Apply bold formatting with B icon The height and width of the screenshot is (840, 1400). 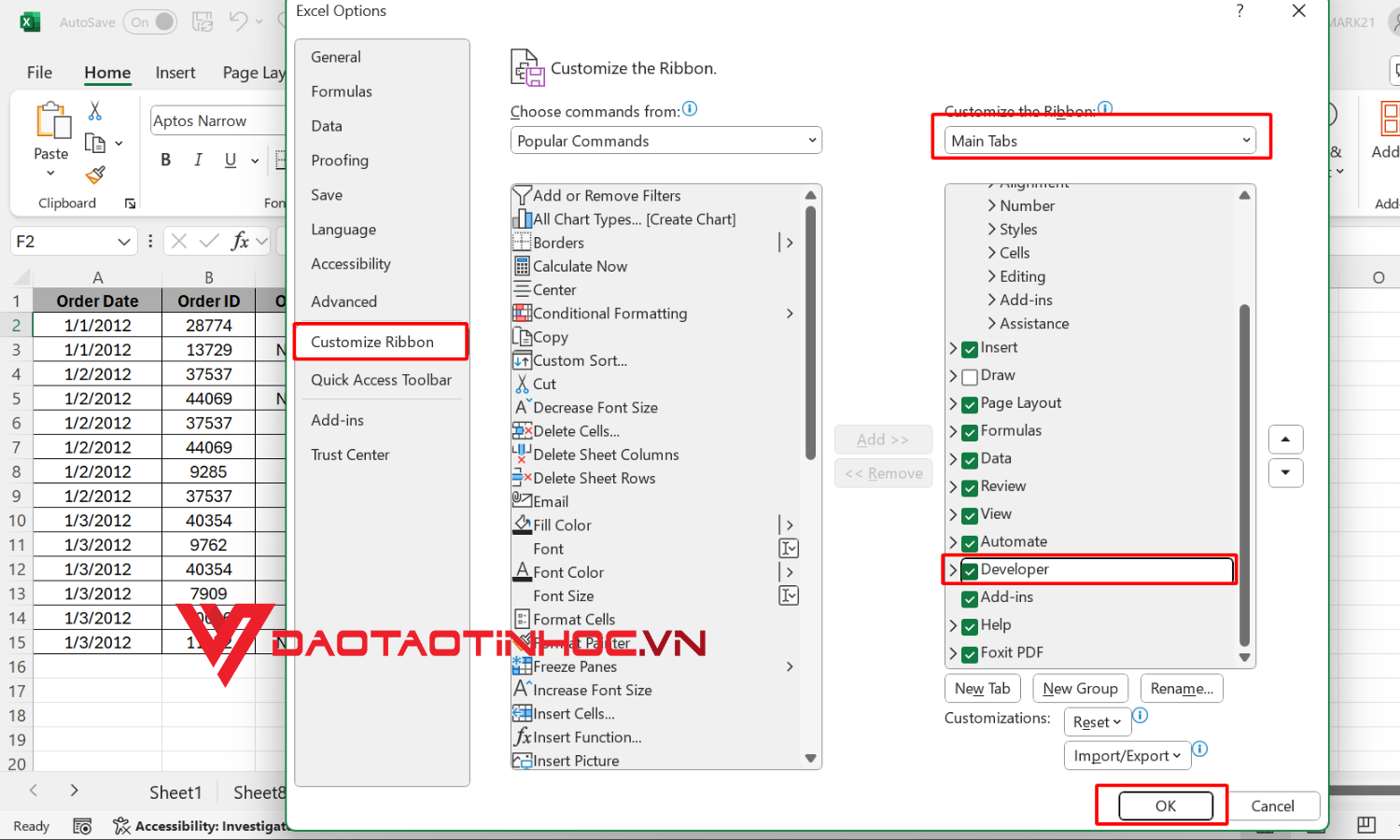[165, 160]
